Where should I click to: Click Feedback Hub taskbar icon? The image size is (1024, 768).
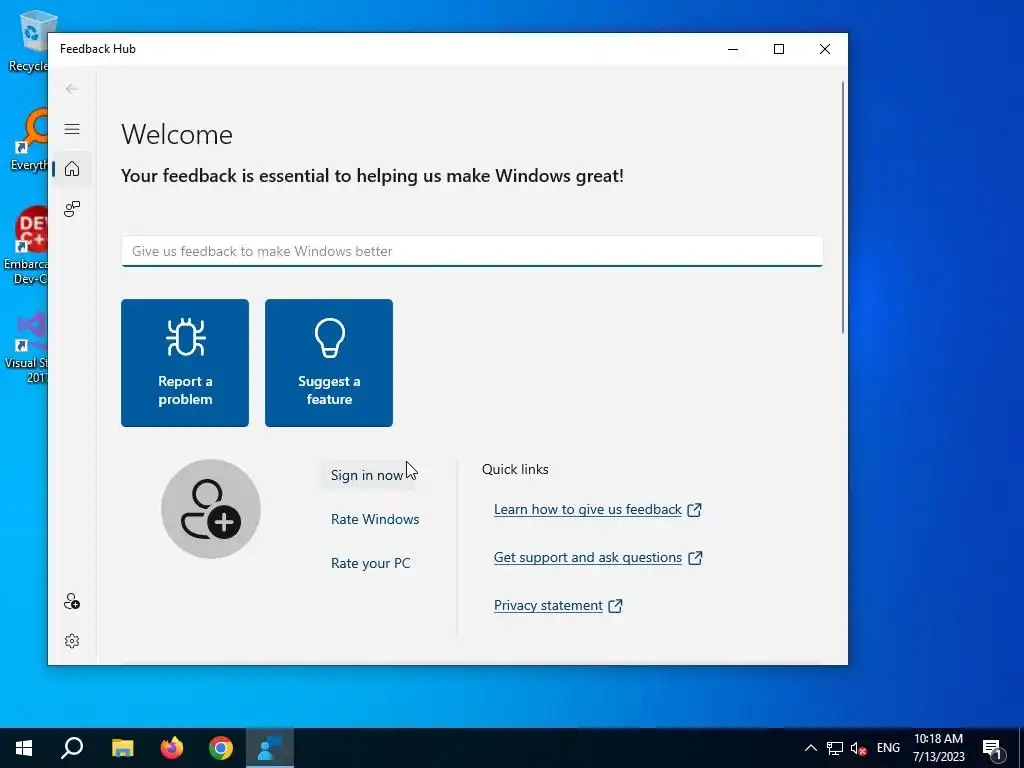[270, 748]
